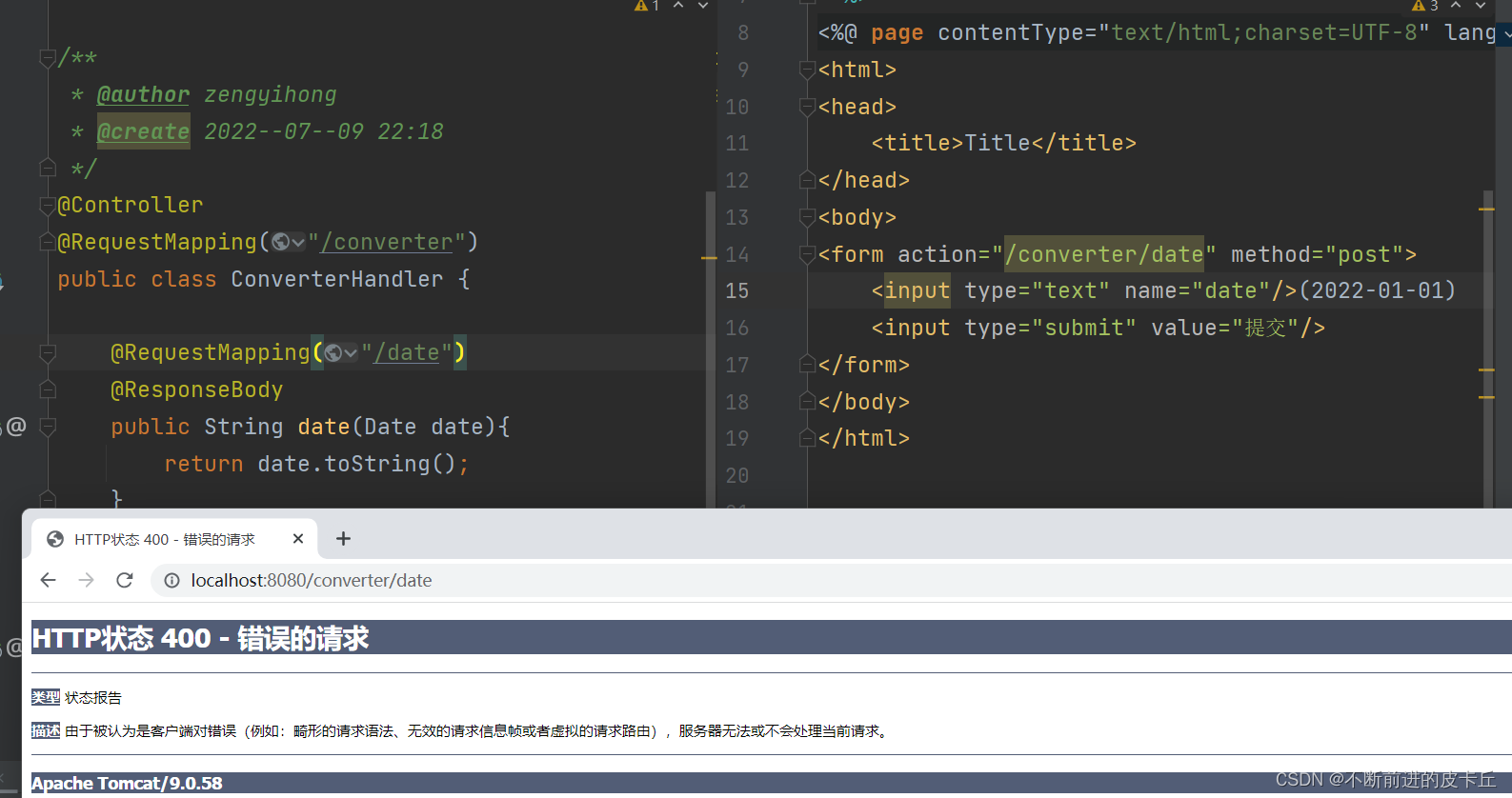Click the Apache Tomcat/9.0.58 footer text

click(127, 783)
